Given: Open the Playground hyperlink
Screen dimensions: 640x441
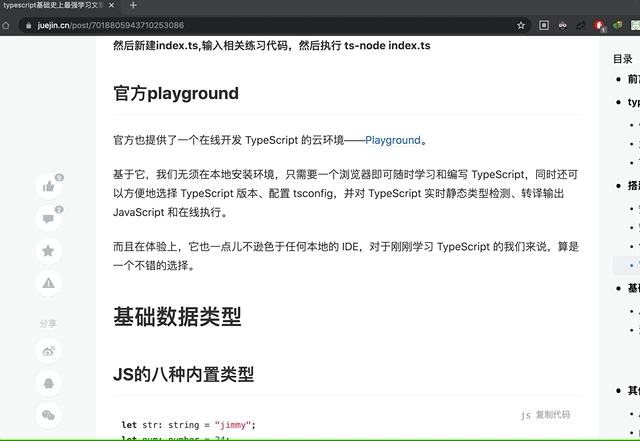Looking at the screenshot, I should pos(392,140).
